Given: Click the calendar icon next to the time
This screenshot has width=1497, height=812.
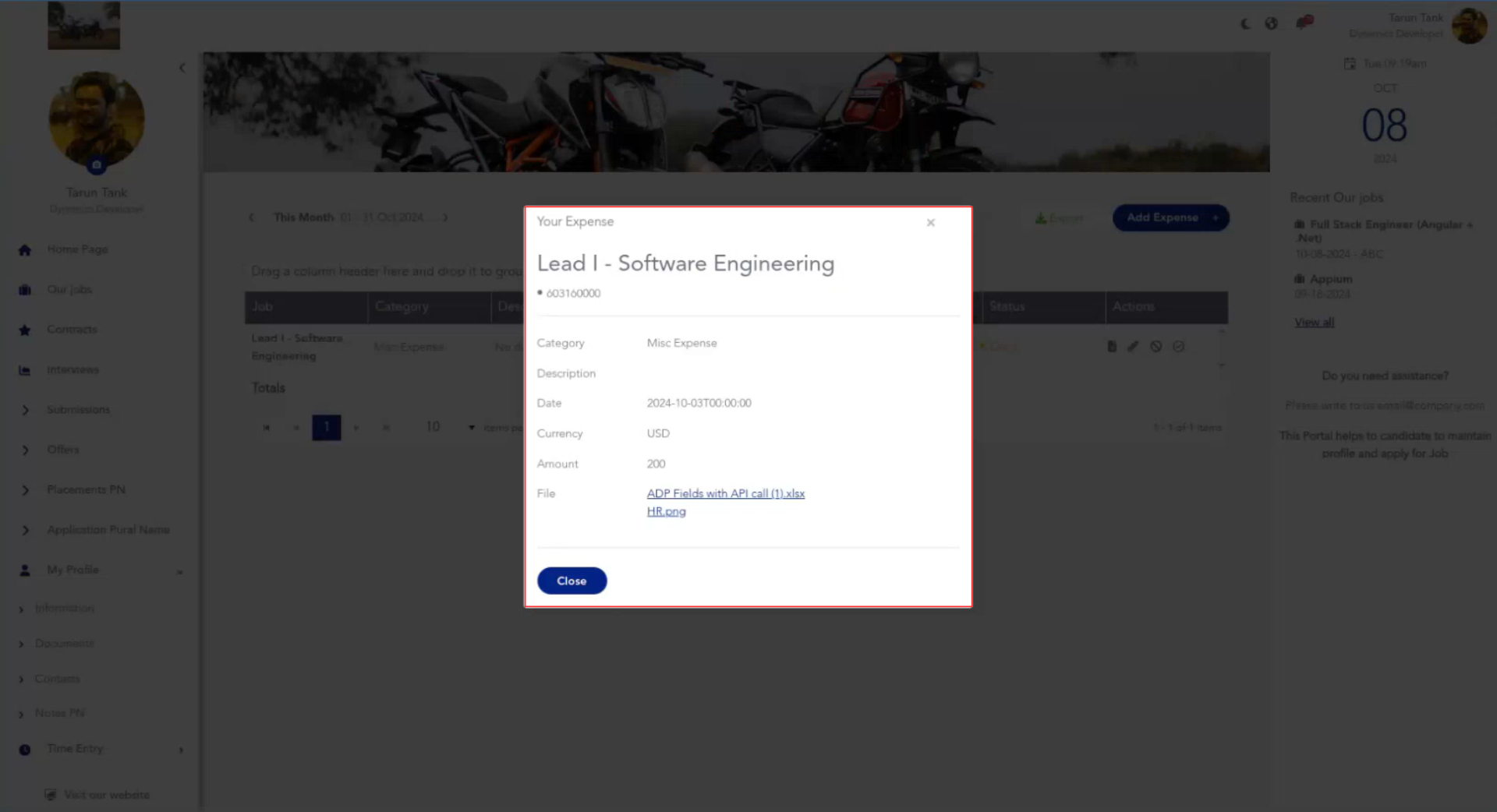Looking at the screenshot, I should (x=1350, y=63).
